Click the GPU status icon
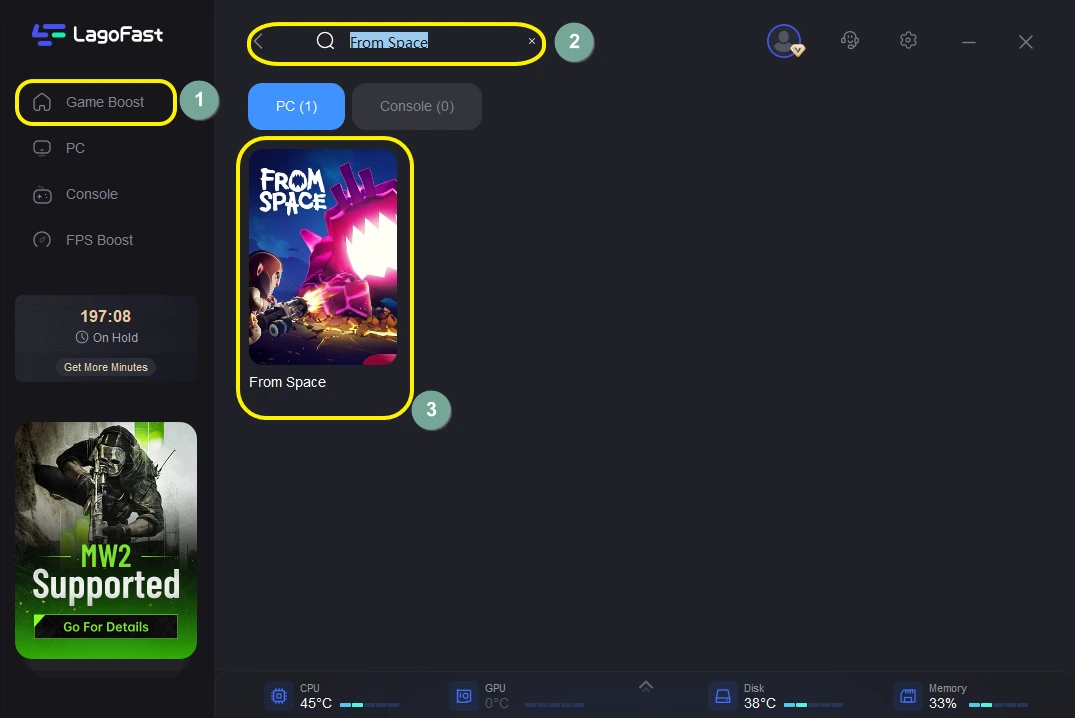Screen dimensions: 1075x718 click(x=464, y=695)
